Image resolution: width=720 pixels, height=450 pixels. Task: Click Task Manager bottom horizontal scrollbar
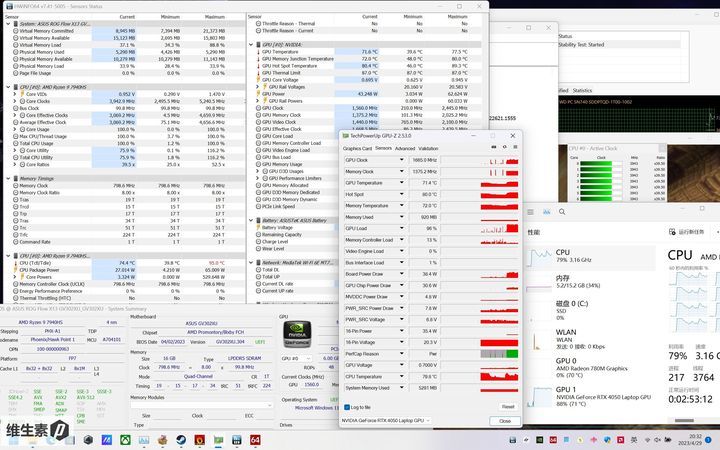(x=684, y=420)
